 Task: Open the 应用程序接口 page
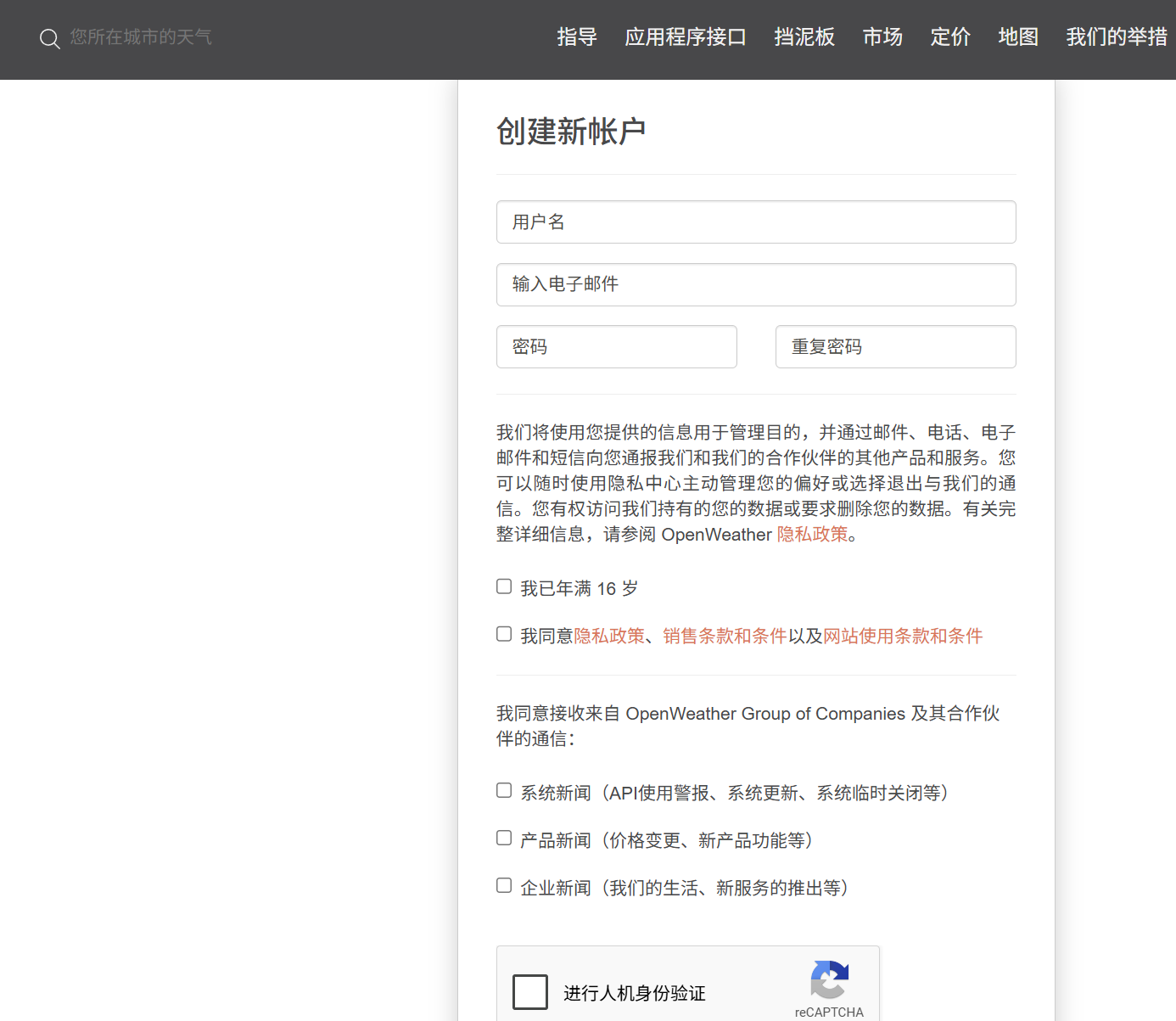point(685,37)
